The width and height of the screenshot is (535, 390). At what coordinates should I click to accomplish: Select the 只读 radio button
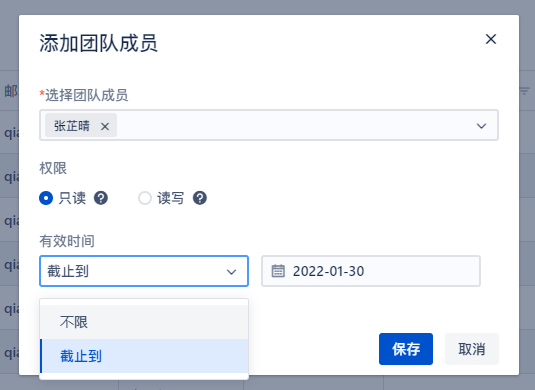(x=46, y=198)
